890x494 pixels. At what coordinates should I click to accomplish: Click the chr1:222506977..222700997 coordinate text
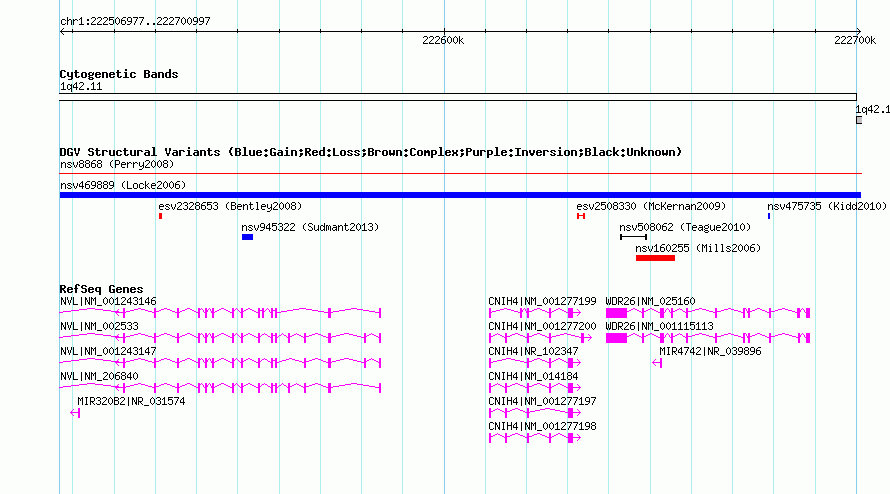pos(135,21)
